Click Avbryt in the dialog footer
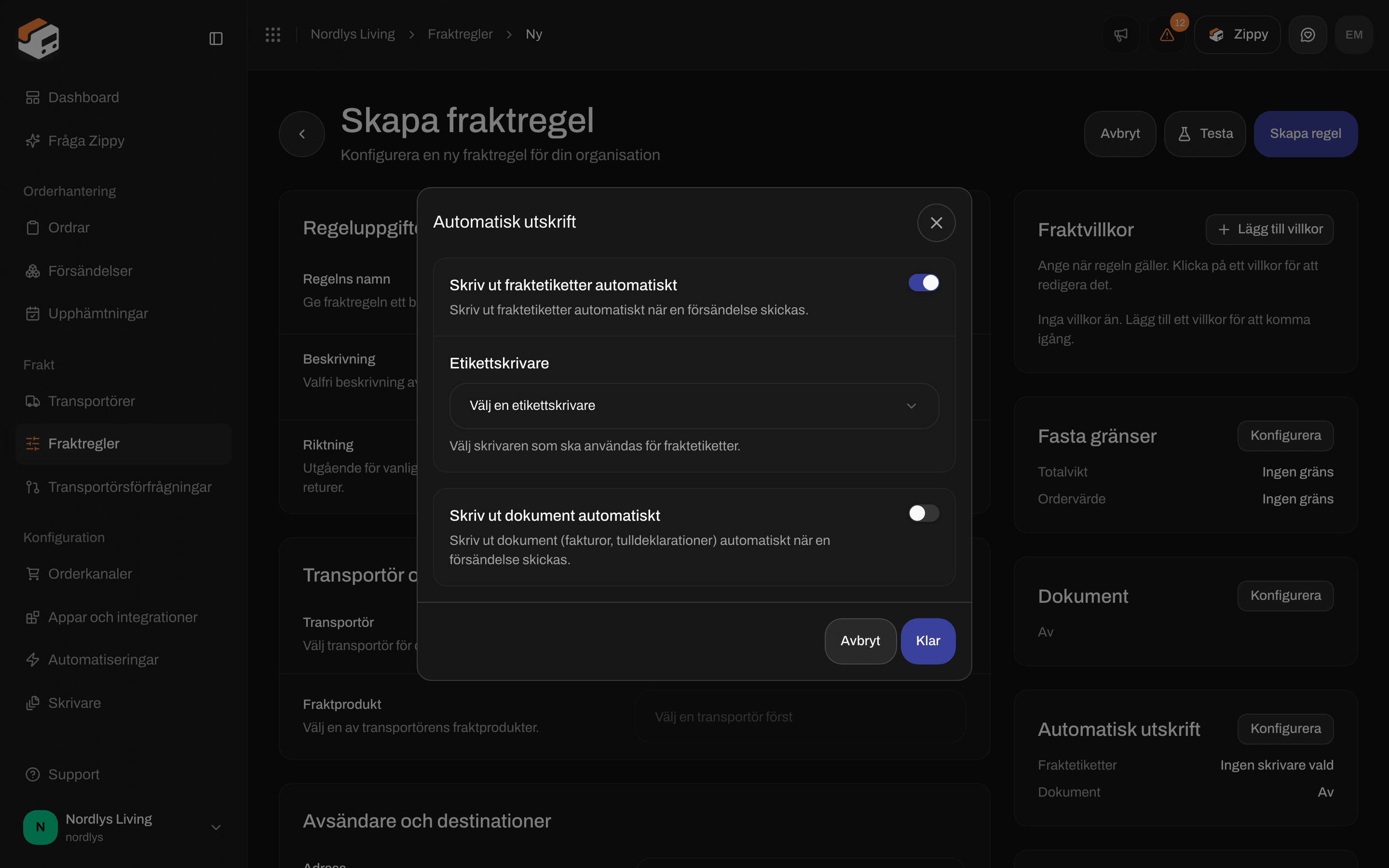Image resolution: width=1389 pixels, height=868 pixels. (x=860, y=641)
